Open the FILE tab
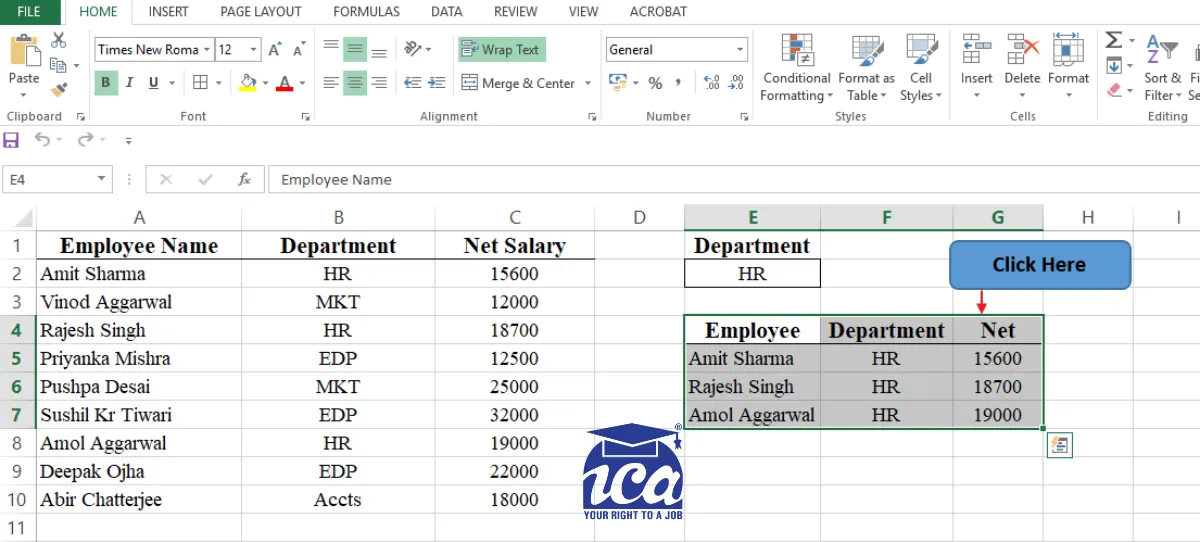The width and height of the screenshot is (1200, 542). (29, 12)
